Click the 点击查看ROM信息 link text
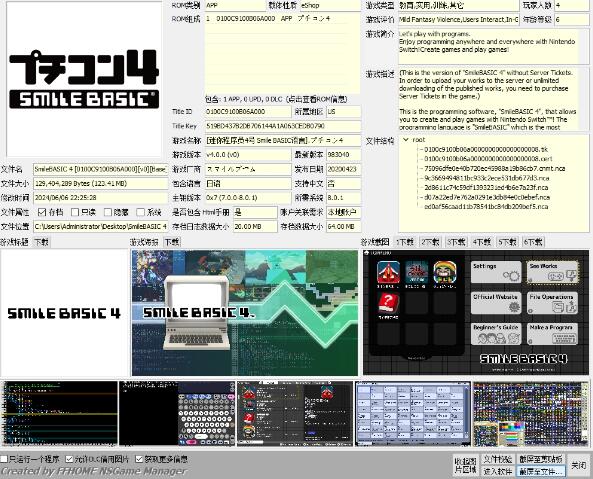The width and height of the screenshot is (593, 479). click(317, 99)
